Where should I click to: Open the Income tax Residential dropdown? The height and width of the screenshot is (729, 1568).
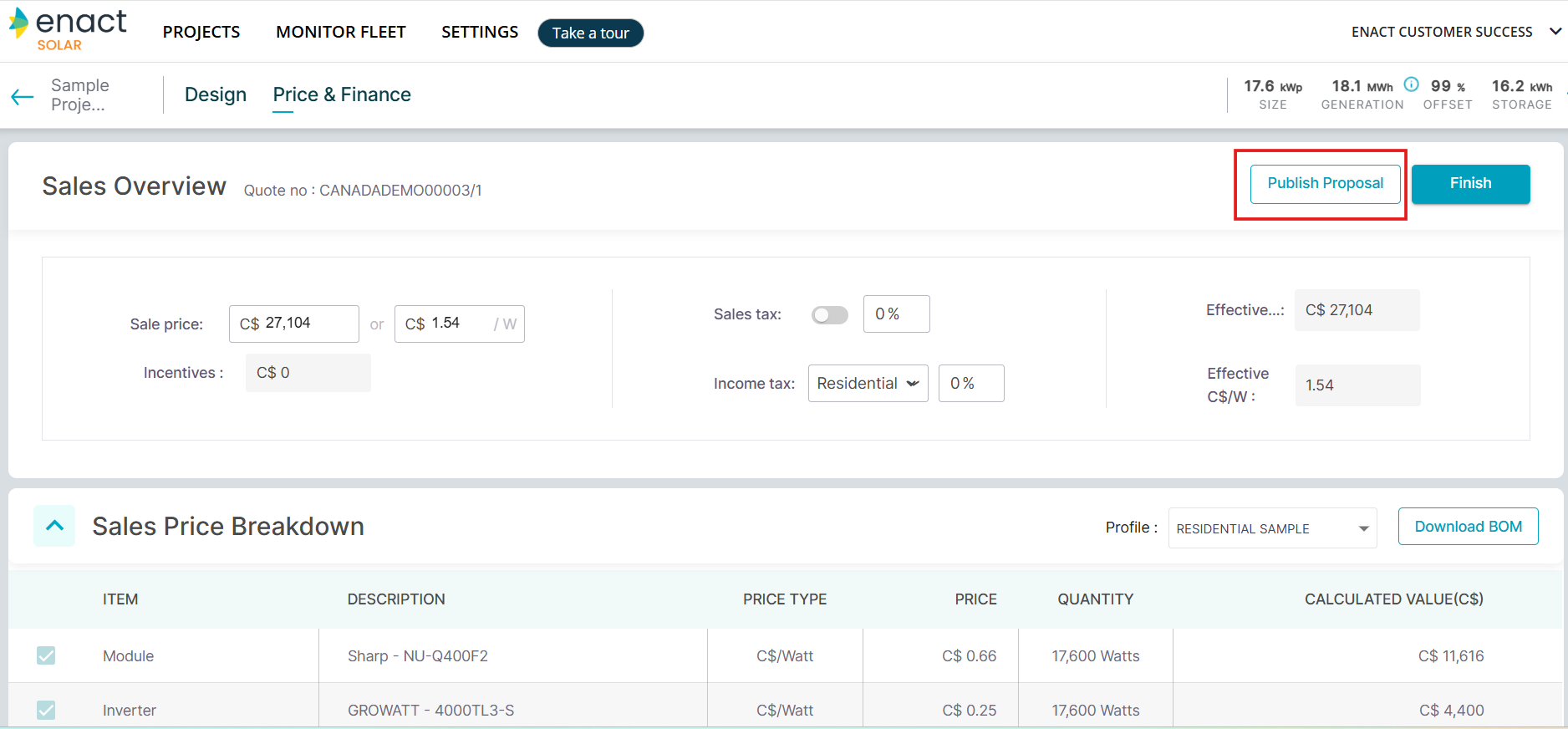point(868,384)
